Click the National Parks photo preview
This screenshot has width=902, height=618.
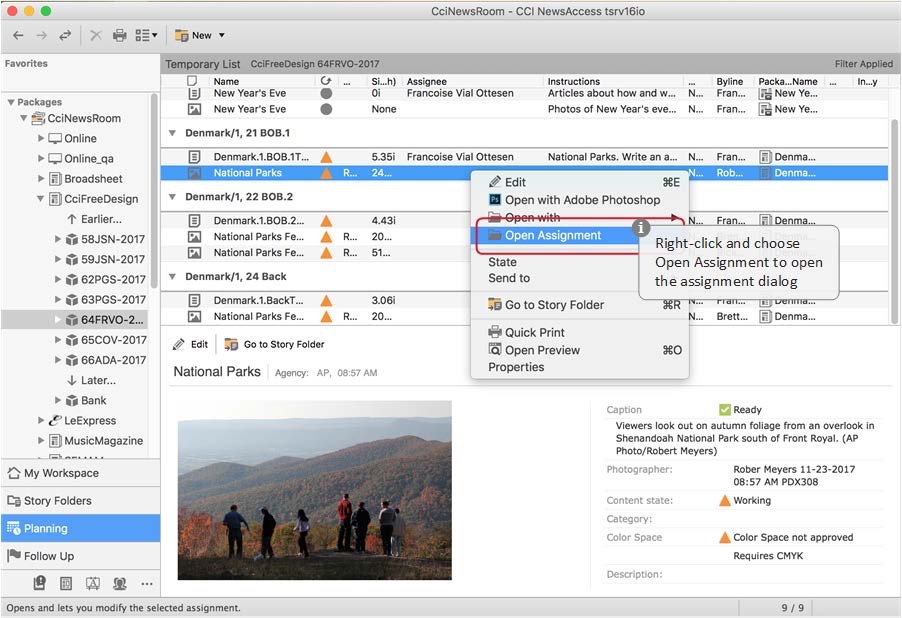point(314,490)
